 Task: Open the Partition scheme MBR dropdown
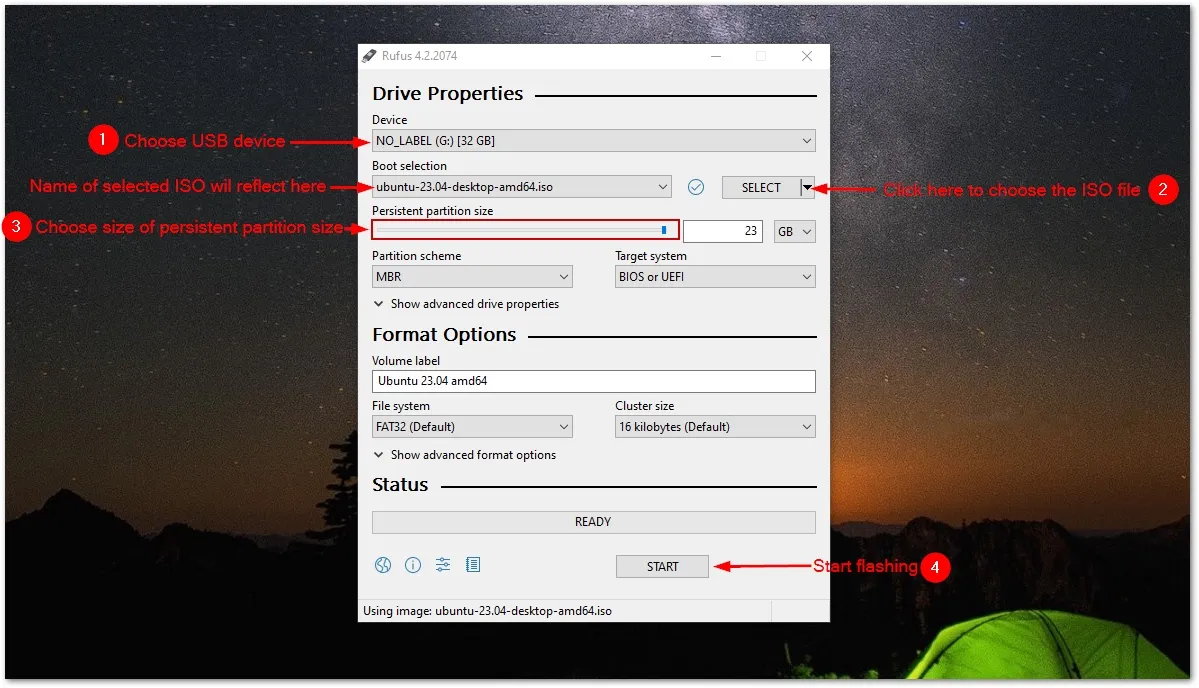pos(472,277)
